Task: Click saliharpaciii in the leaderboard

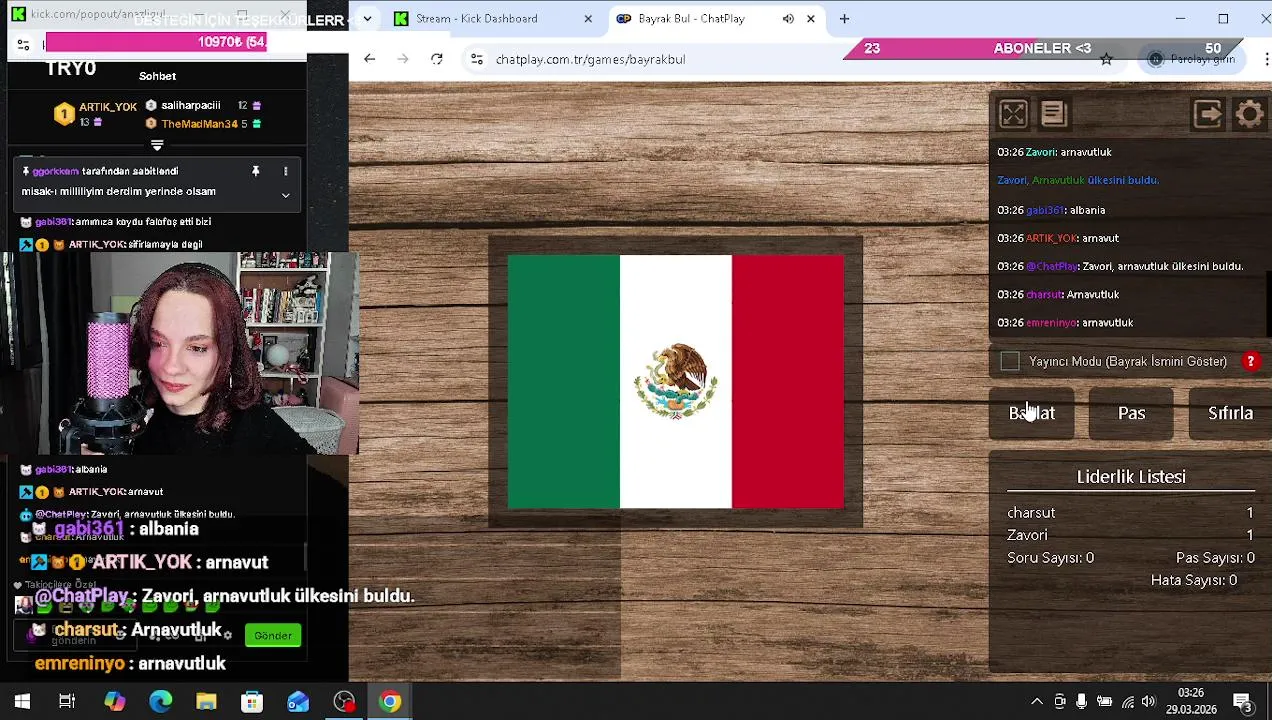Action: (190, 105)
